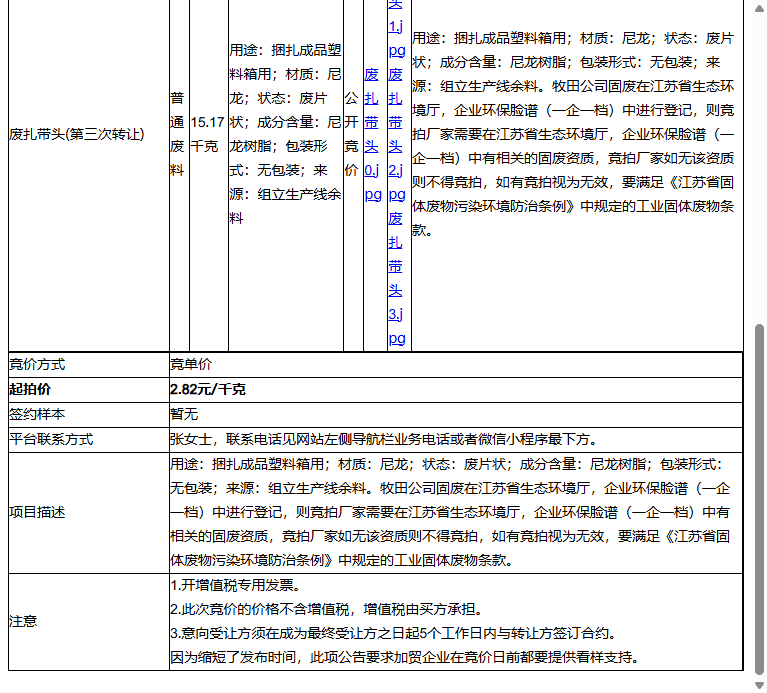Select the 张女士 contact information text
767x693 pixels.
384,439
